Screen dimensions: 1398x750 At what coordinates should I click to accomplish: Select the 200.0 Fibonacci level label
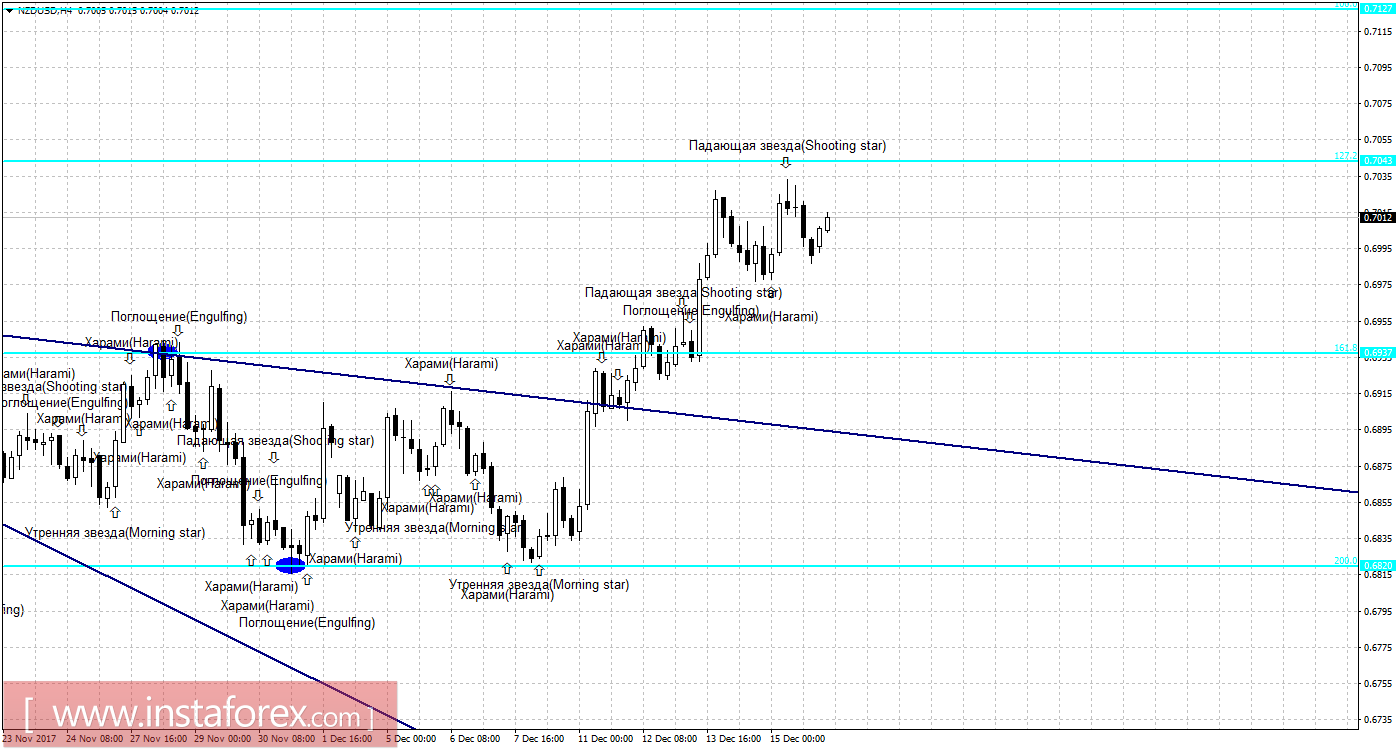1345,561
